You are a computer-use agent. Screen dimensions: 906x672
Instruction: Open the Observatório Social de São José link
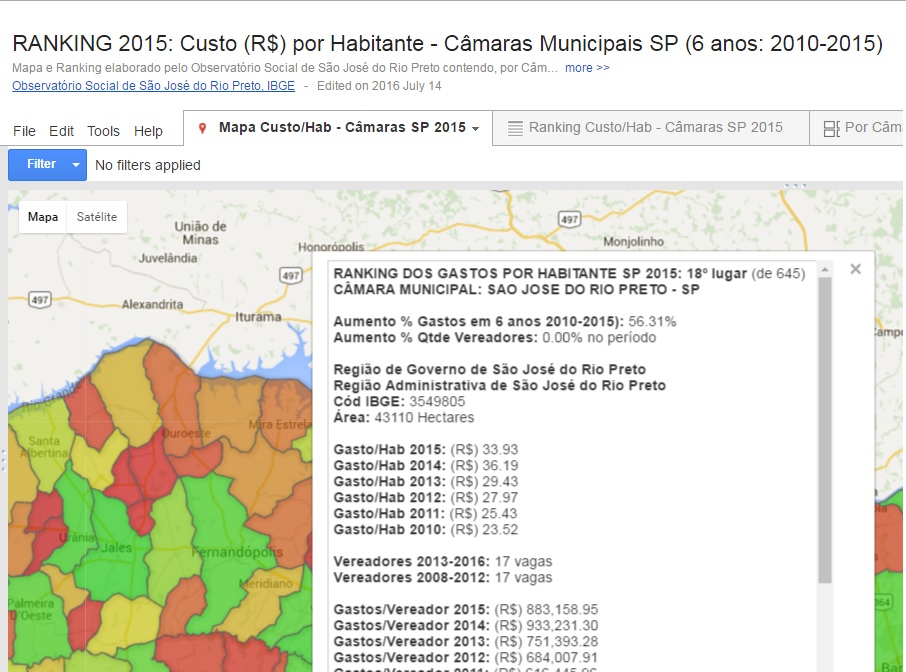tap(153, 86)
